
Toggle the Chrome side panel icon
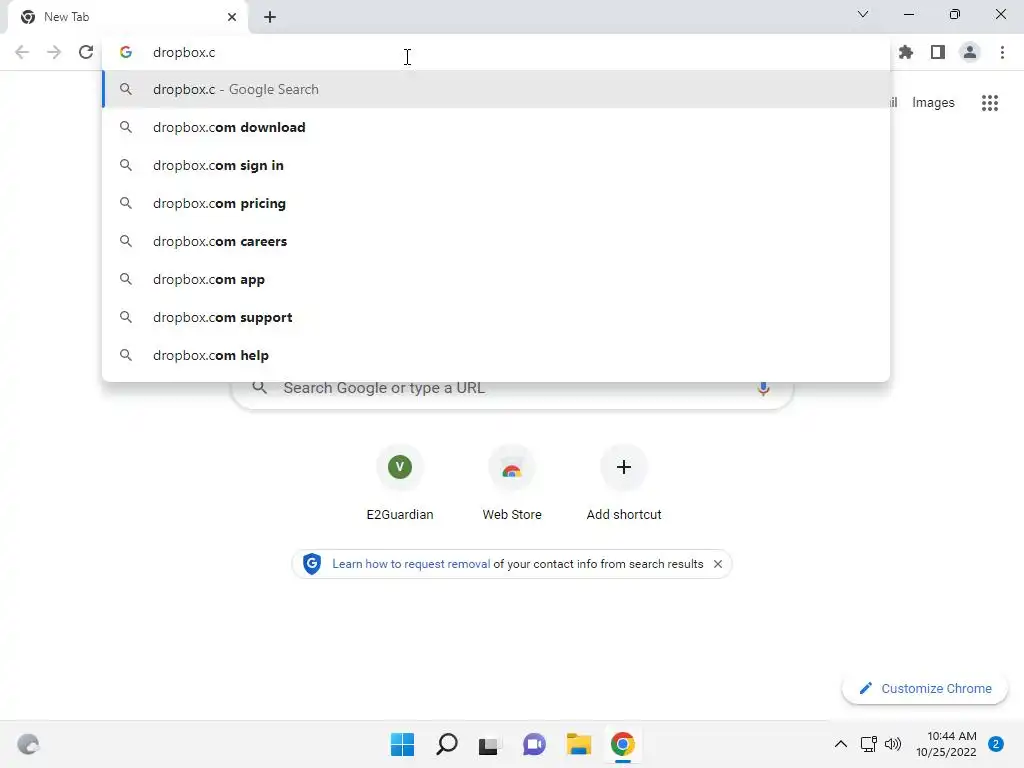pos(938,52)
